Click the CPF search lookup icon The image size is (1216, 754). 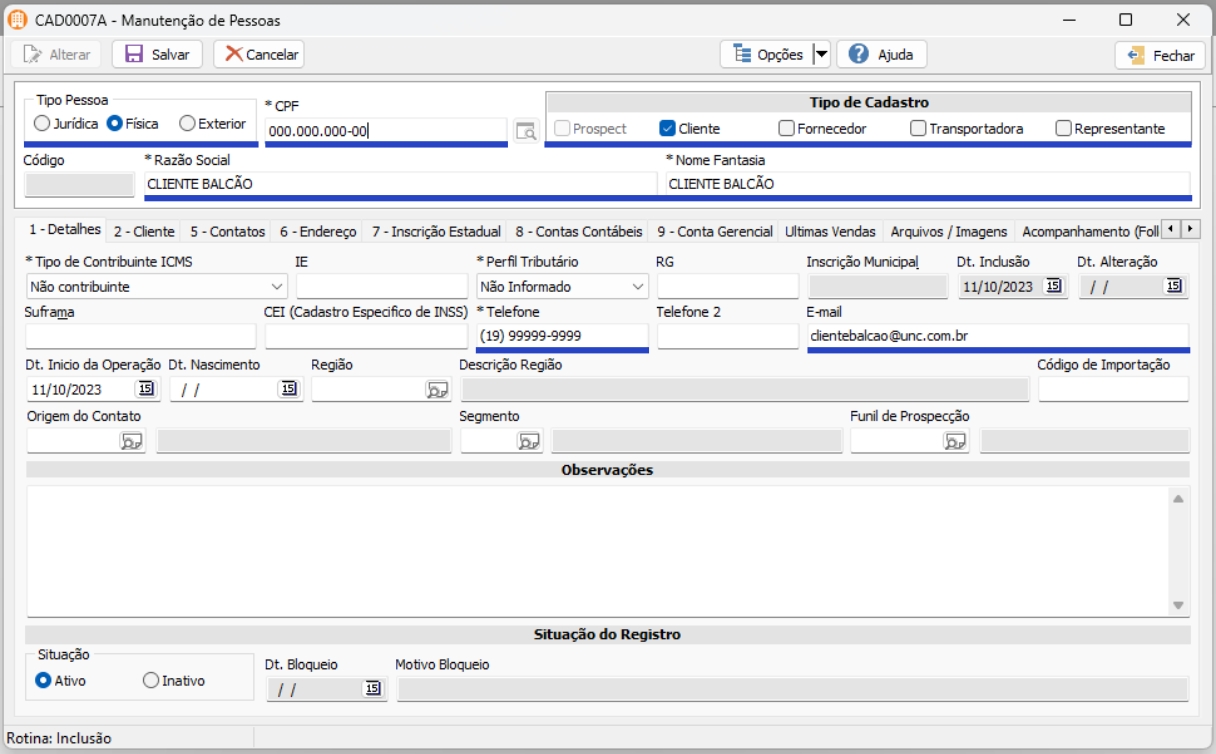point(526,131)
